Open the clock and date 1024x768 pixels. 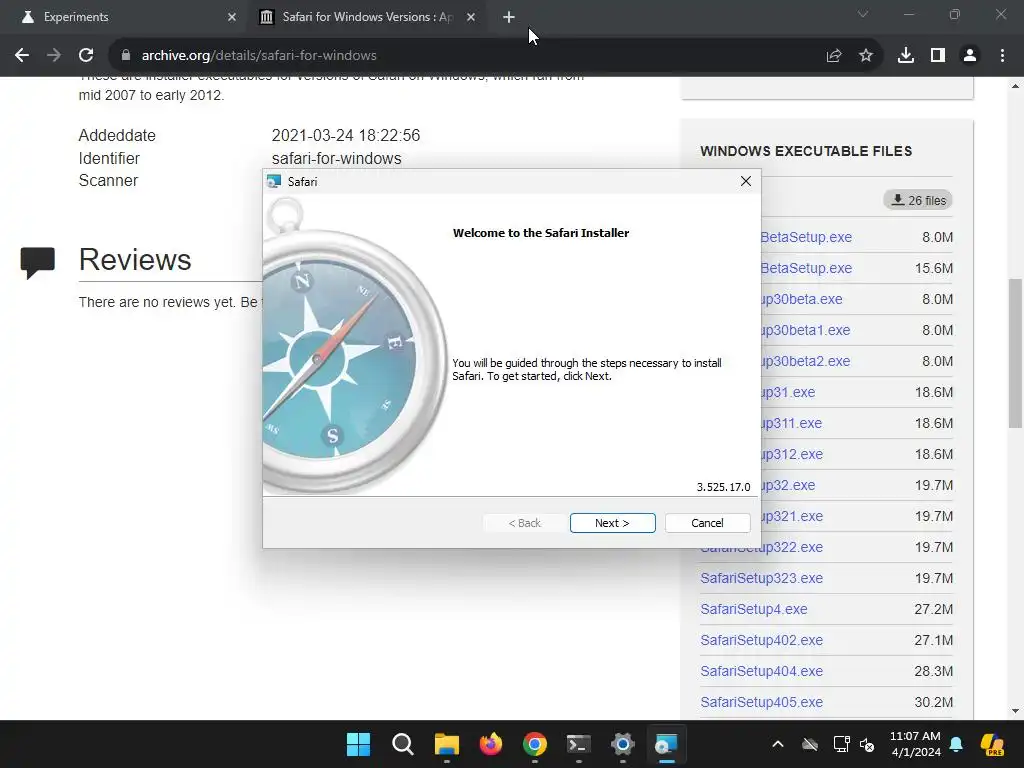916,744
